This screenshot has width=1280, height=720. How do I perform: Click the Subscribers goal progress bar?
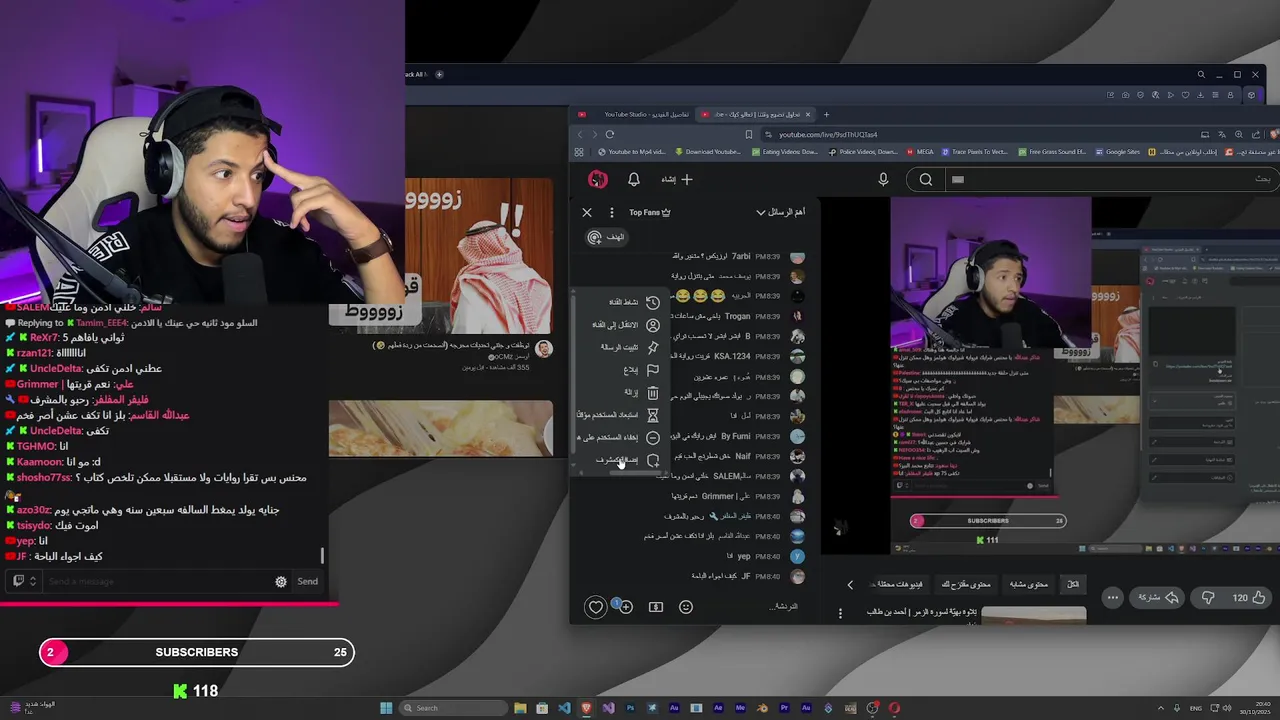pyautogui.click(x=197, y=652)
